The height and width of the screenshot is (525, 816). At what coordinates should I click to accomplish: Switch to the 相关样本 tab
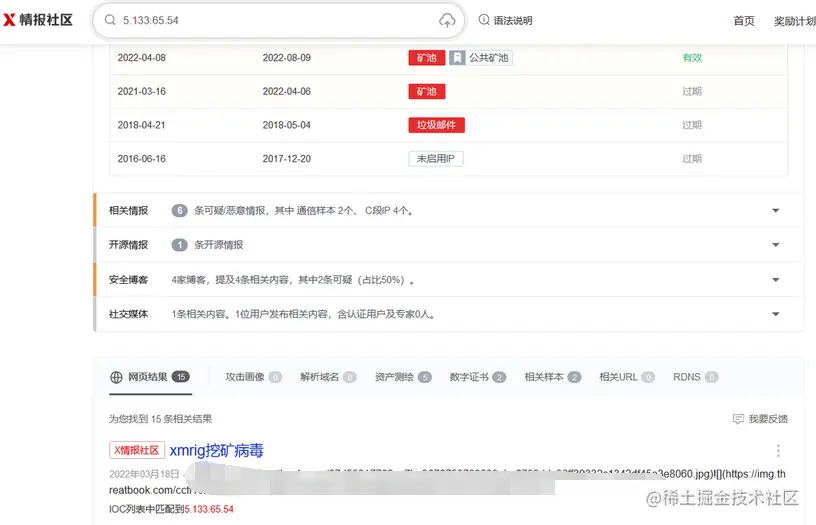pos(553,377)
